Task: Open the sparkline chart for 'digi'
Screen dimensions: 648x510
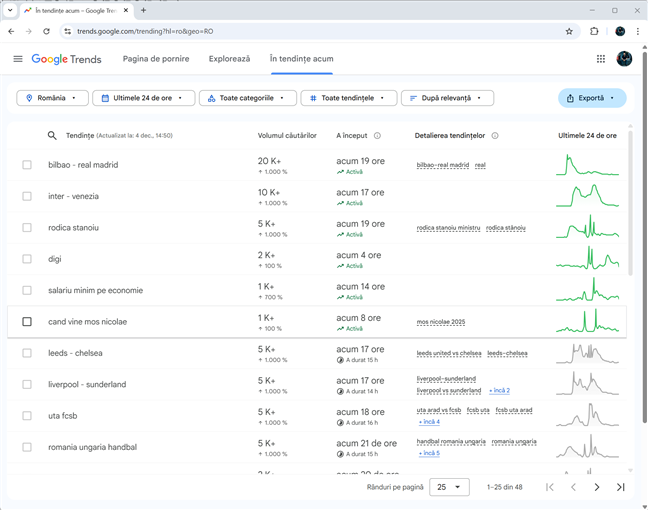Action: click(x=588, y=259)
